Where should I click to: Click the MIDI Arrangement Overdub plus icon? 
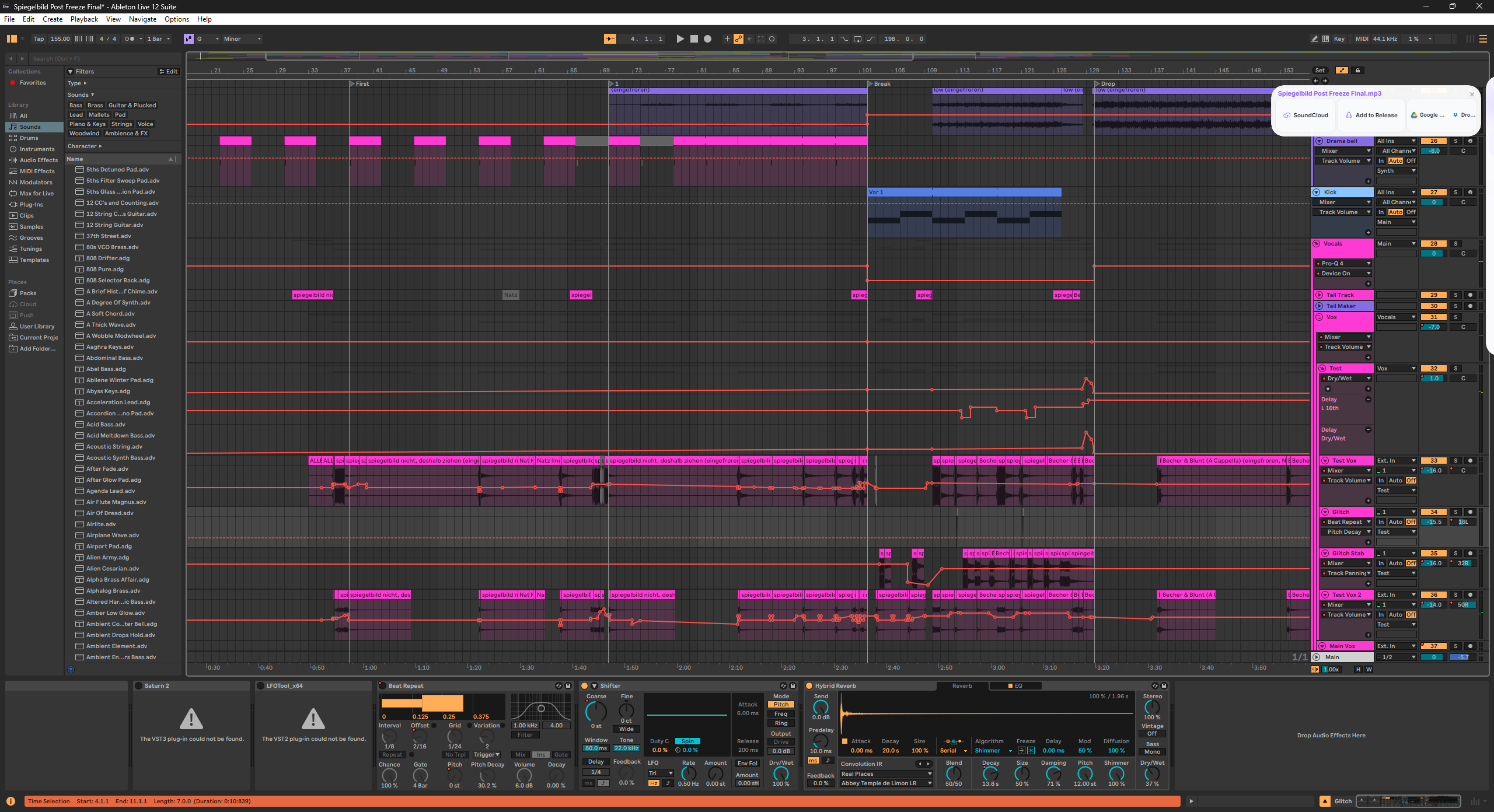click(x=727, y=39)
